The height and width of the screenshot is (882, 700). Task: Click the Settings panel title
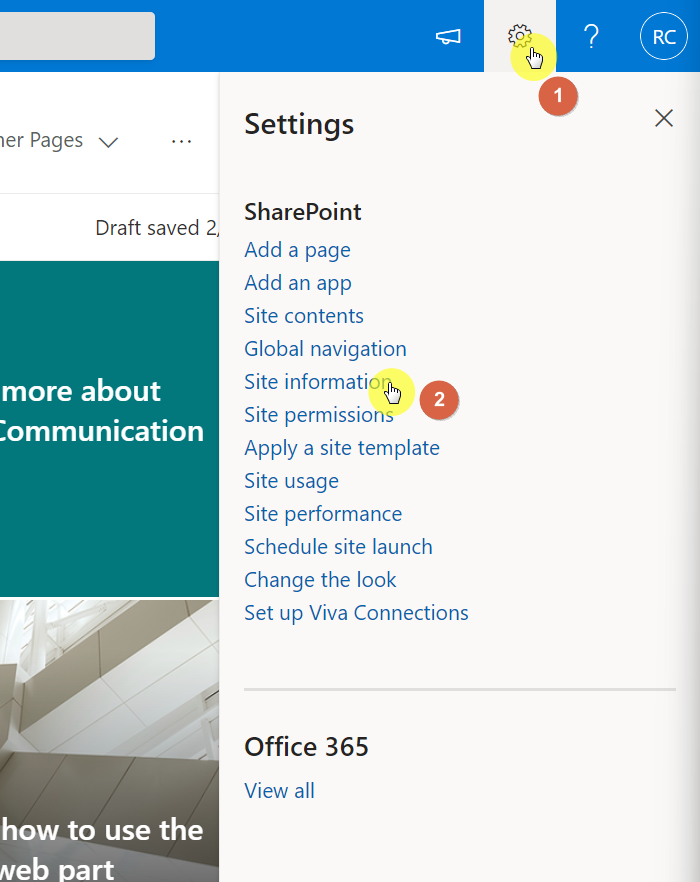pyautogui.click(x=299, y=124)
